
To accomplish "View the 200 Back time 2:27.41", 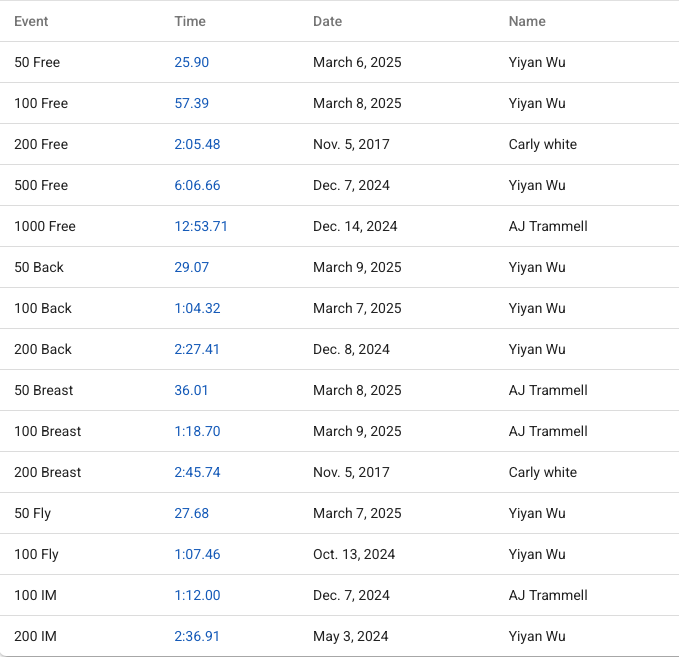I will click(x=197, y=349).
